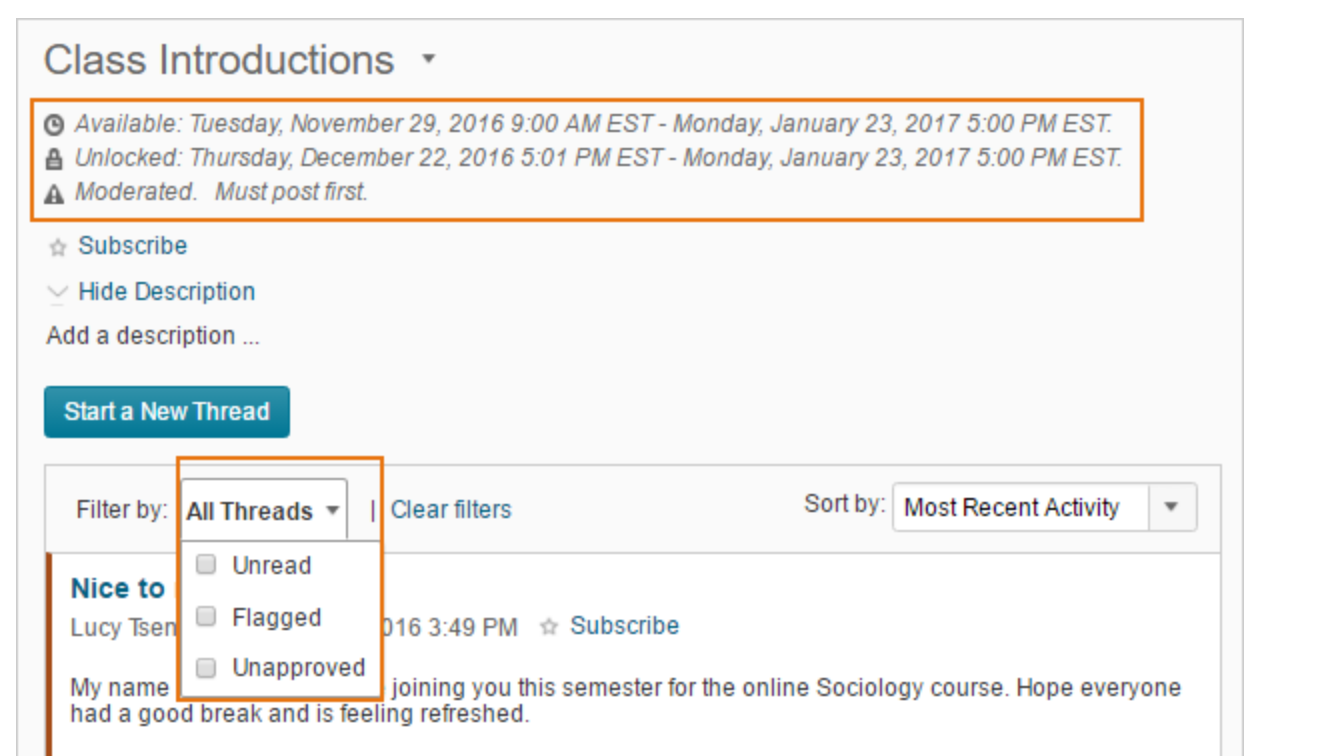
Task: Subscribe to the Class Introductions topic
Action: point(132,246)
